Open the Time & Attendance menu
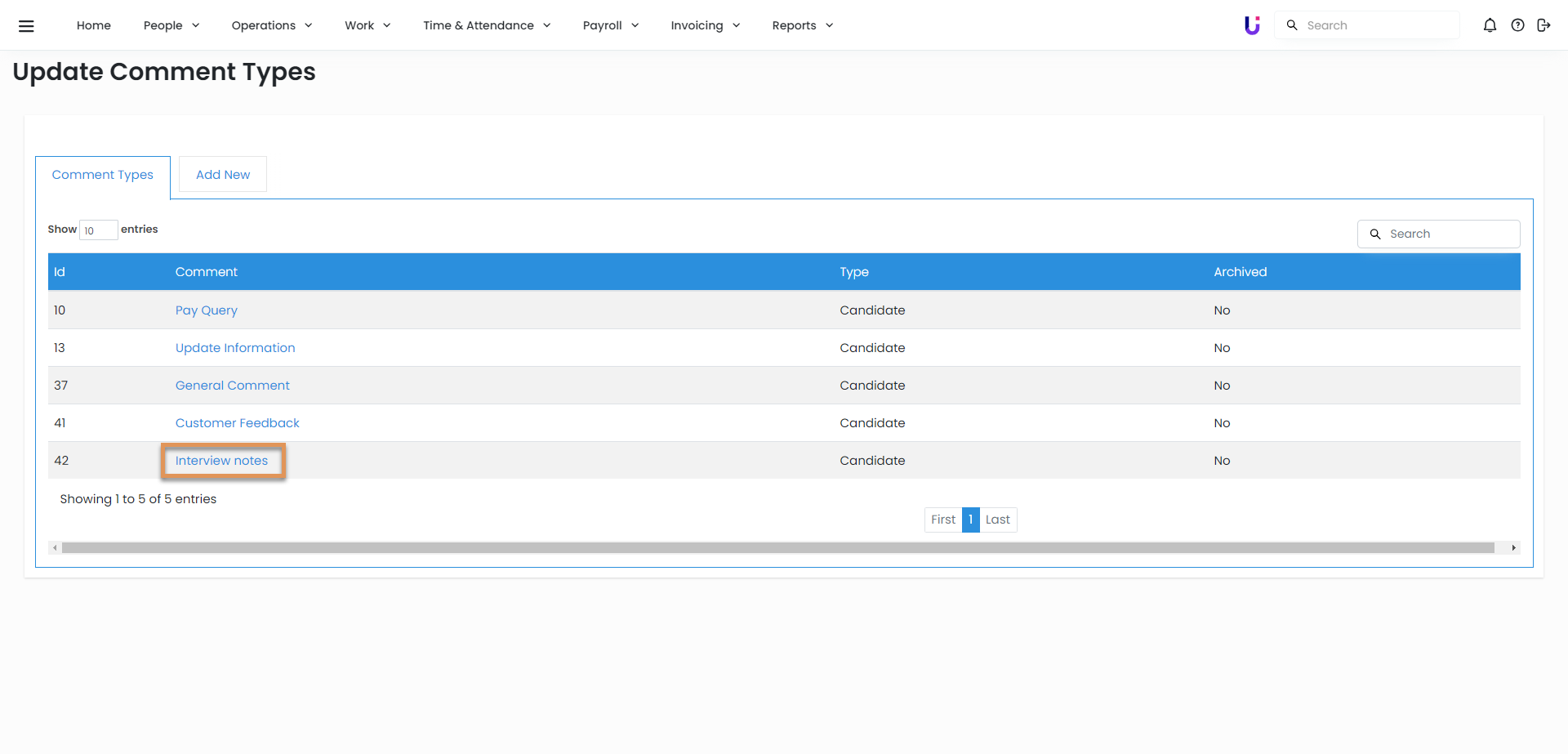 click(x=486, y=25)
